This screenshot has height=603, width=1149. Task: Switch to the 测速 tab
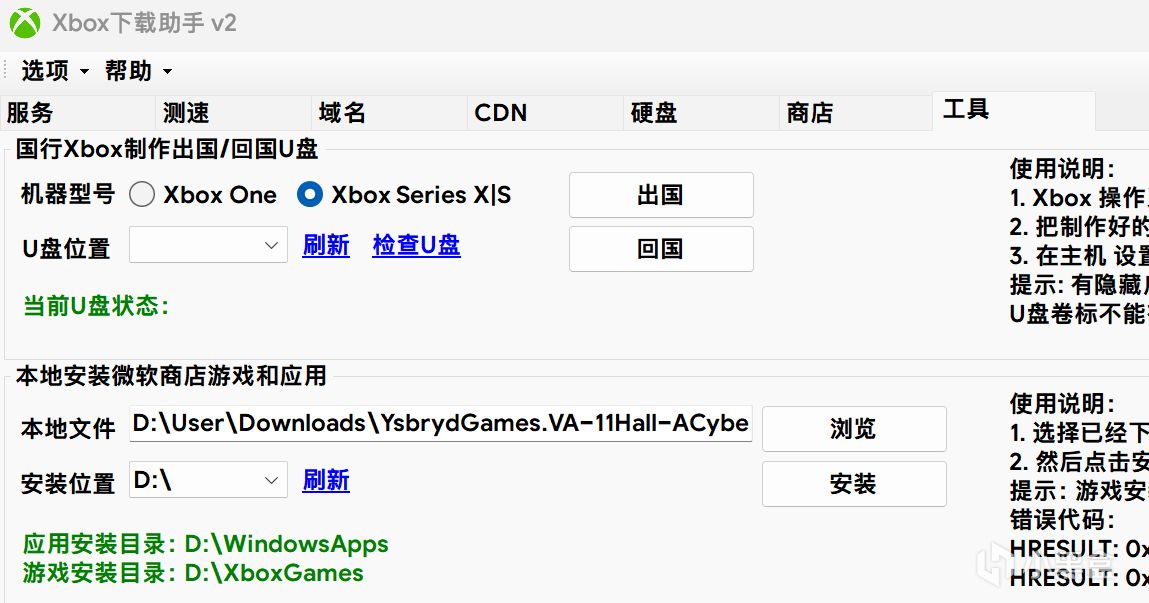coord(186,113)
